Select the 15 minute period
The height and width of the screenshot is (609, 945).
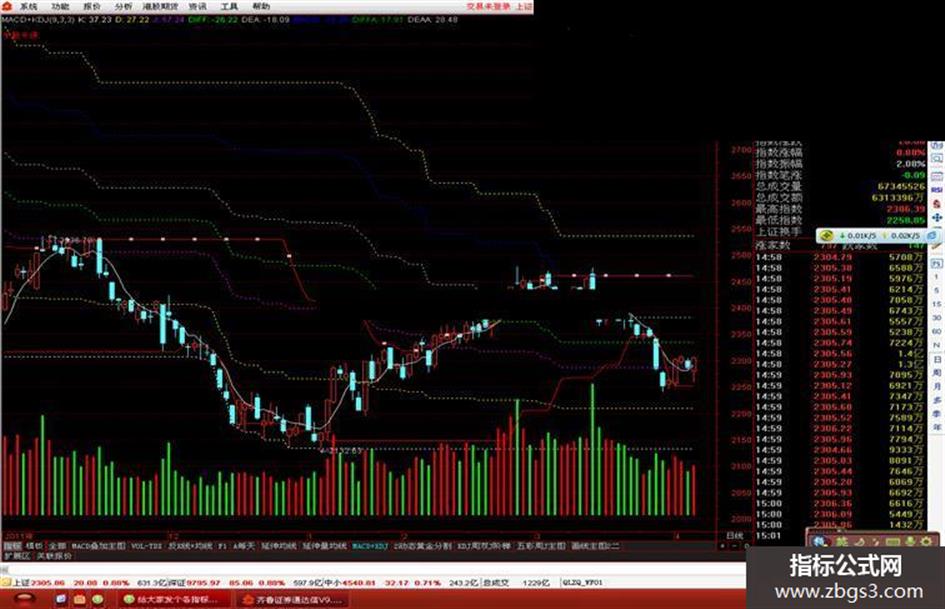pos(937,304)
